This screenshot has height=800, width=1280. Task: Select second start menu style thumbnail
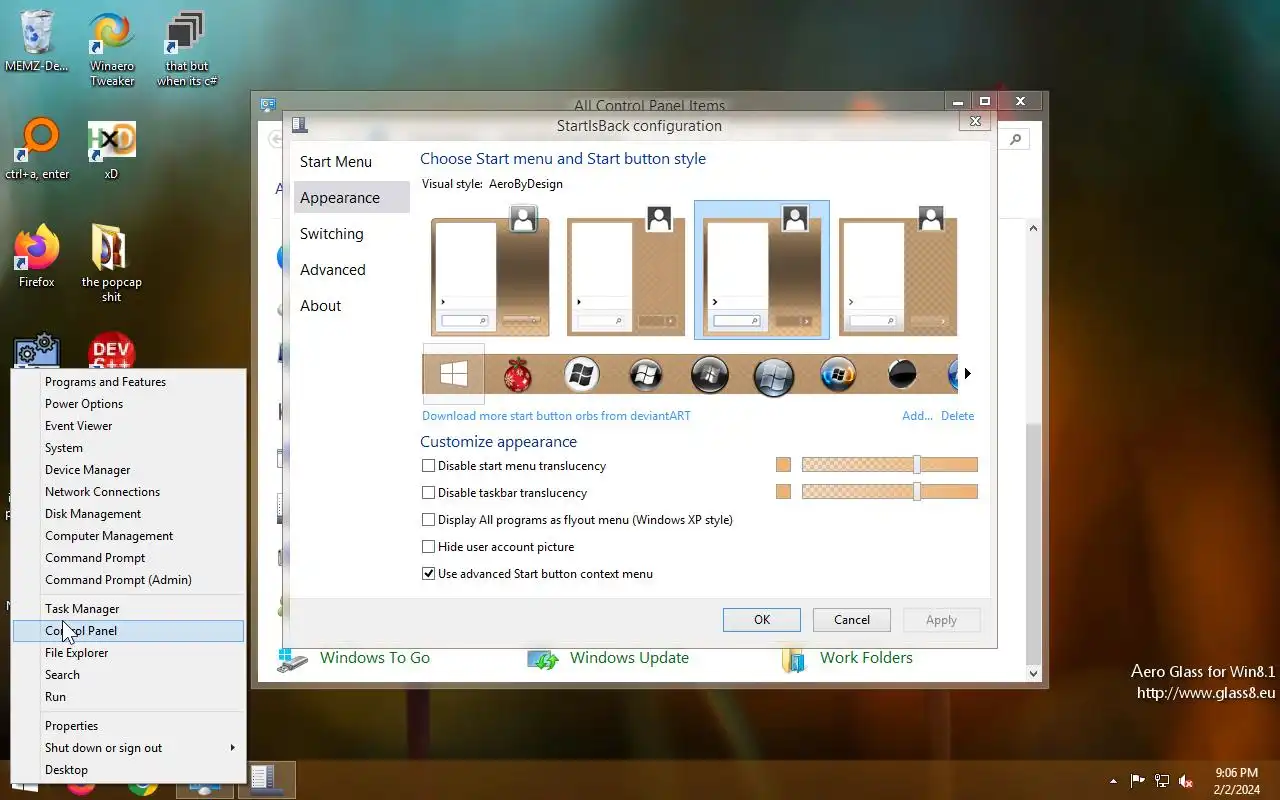pos(626,270)
